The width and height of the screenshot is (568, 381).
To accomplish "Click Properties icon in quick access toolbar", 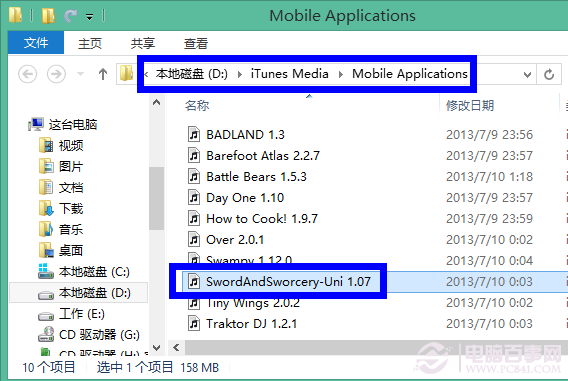I will [x=48, y=16].
